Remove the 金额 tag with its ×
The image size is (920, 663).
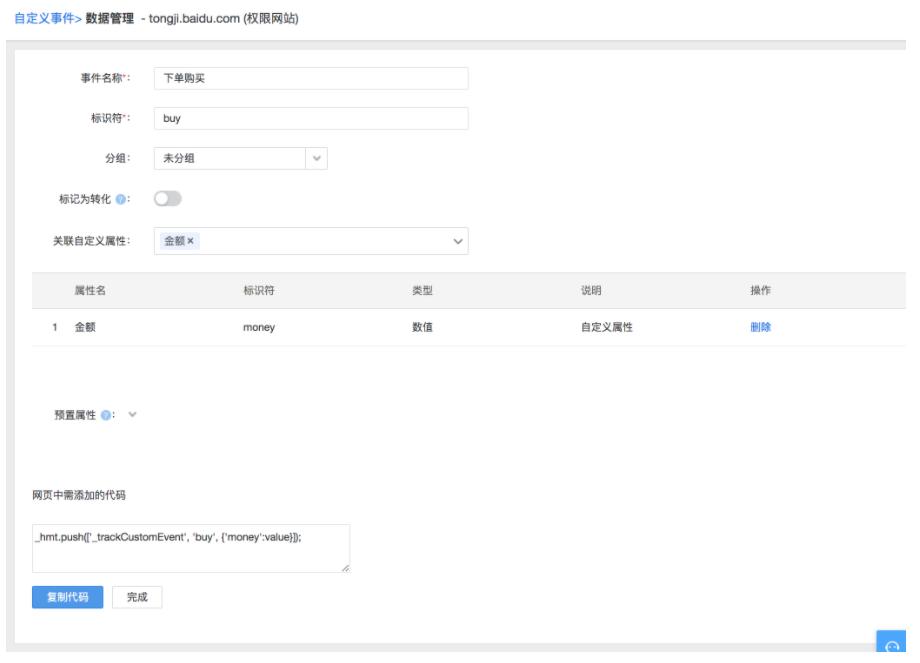(x=191, y=241)
